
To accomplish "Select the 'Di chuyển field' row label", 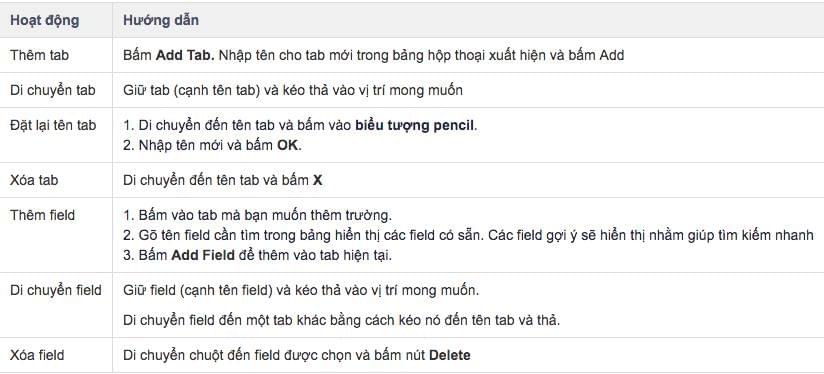I will pos(56,290).
